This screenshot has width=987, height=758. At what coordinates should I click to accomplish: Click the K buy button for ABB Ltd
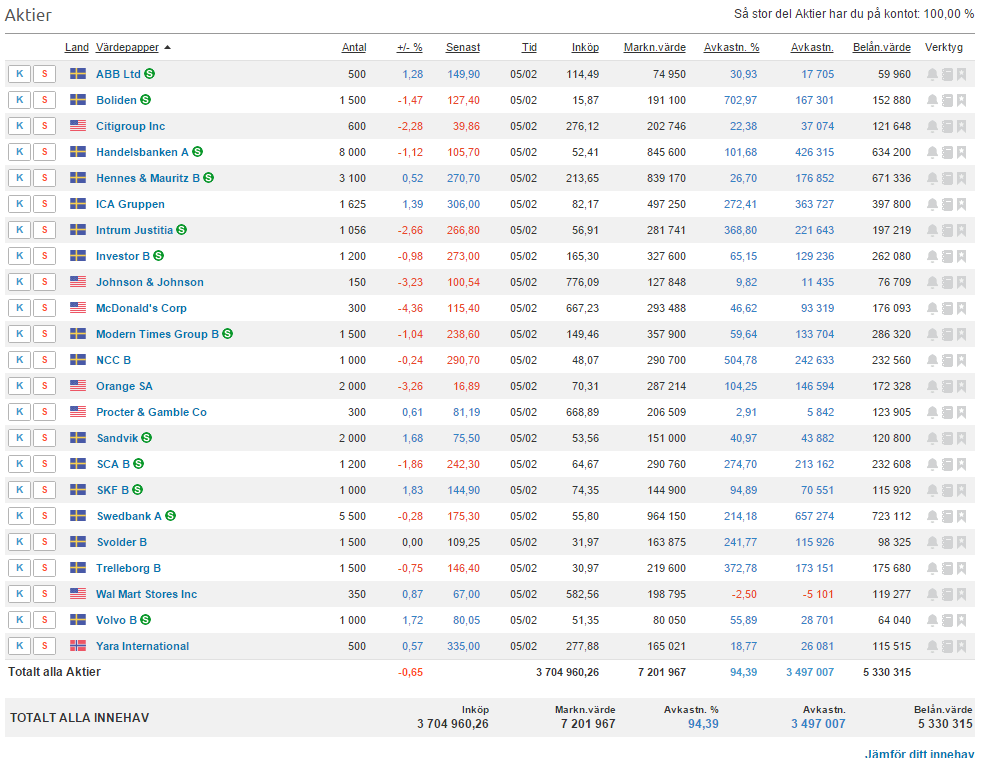click(20, 74)
